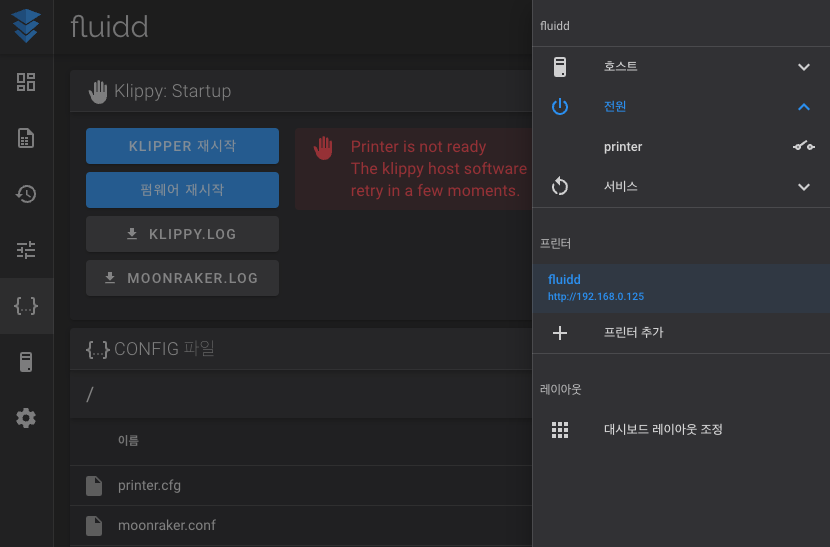Open the Settings gear sidebar icon
Screen dimensions: 830x547
pyautogui.click(x=26, y=418)
